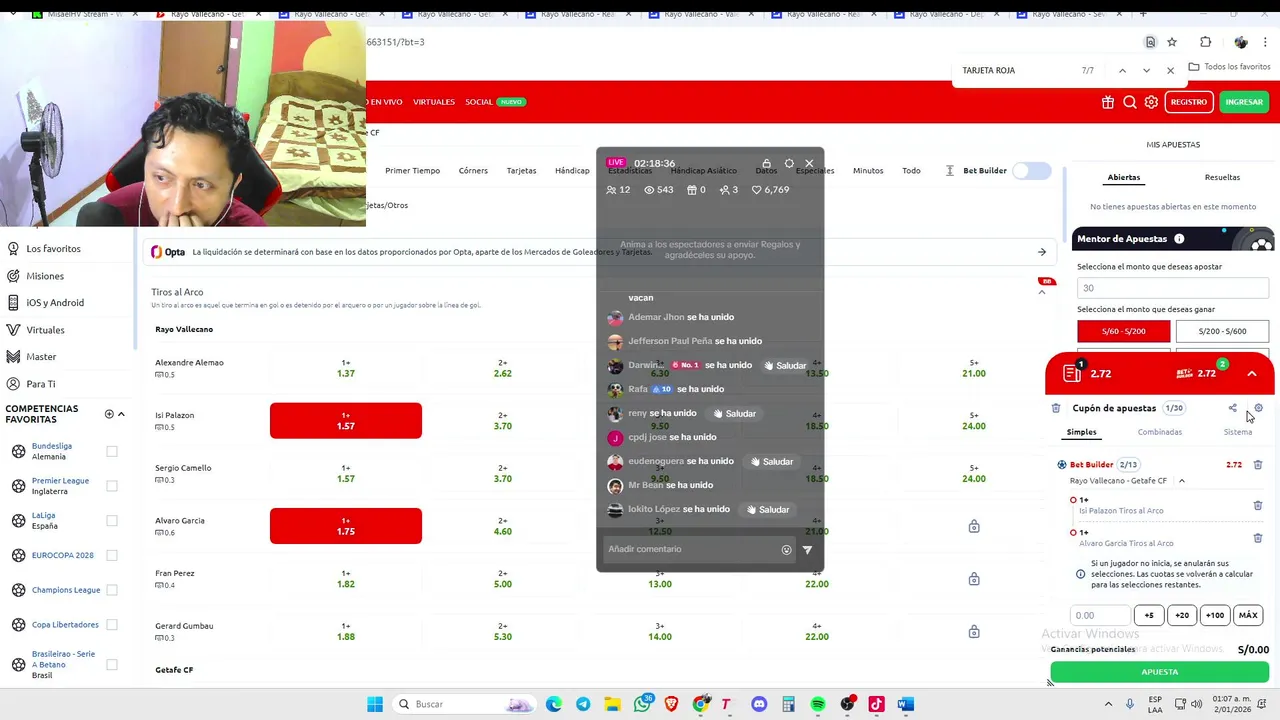Click the Mentor de Apuestas info icon

[x=1179, y=239]
